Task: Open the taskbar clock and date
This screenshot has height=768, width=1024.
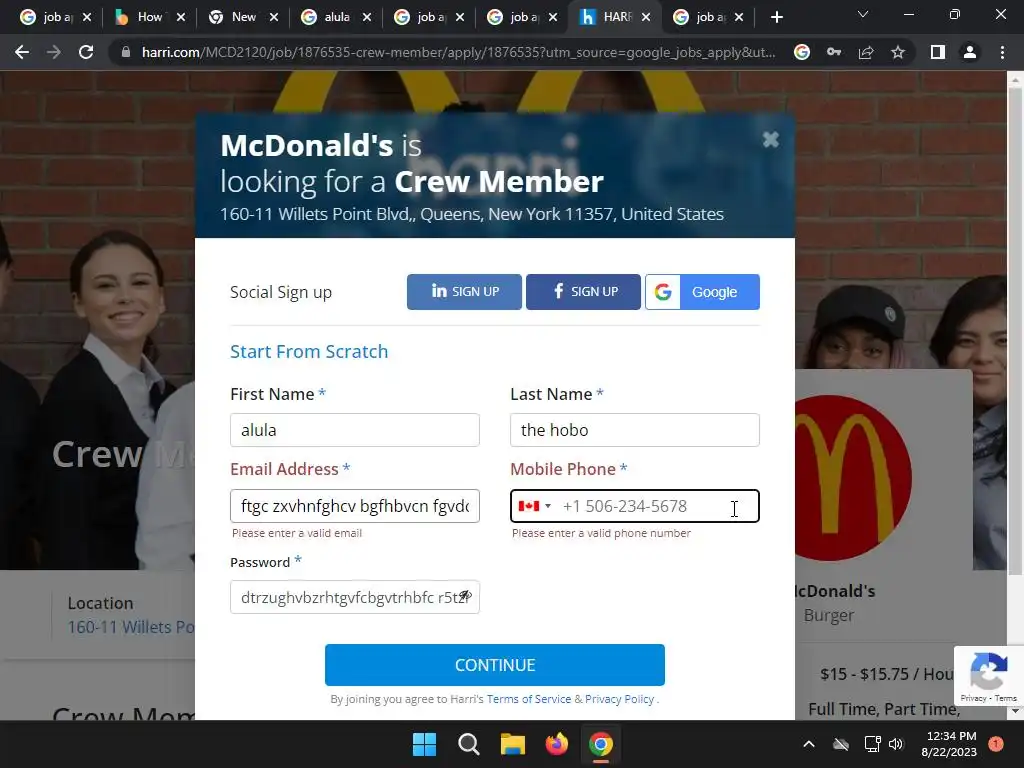Action: point(949,744)
